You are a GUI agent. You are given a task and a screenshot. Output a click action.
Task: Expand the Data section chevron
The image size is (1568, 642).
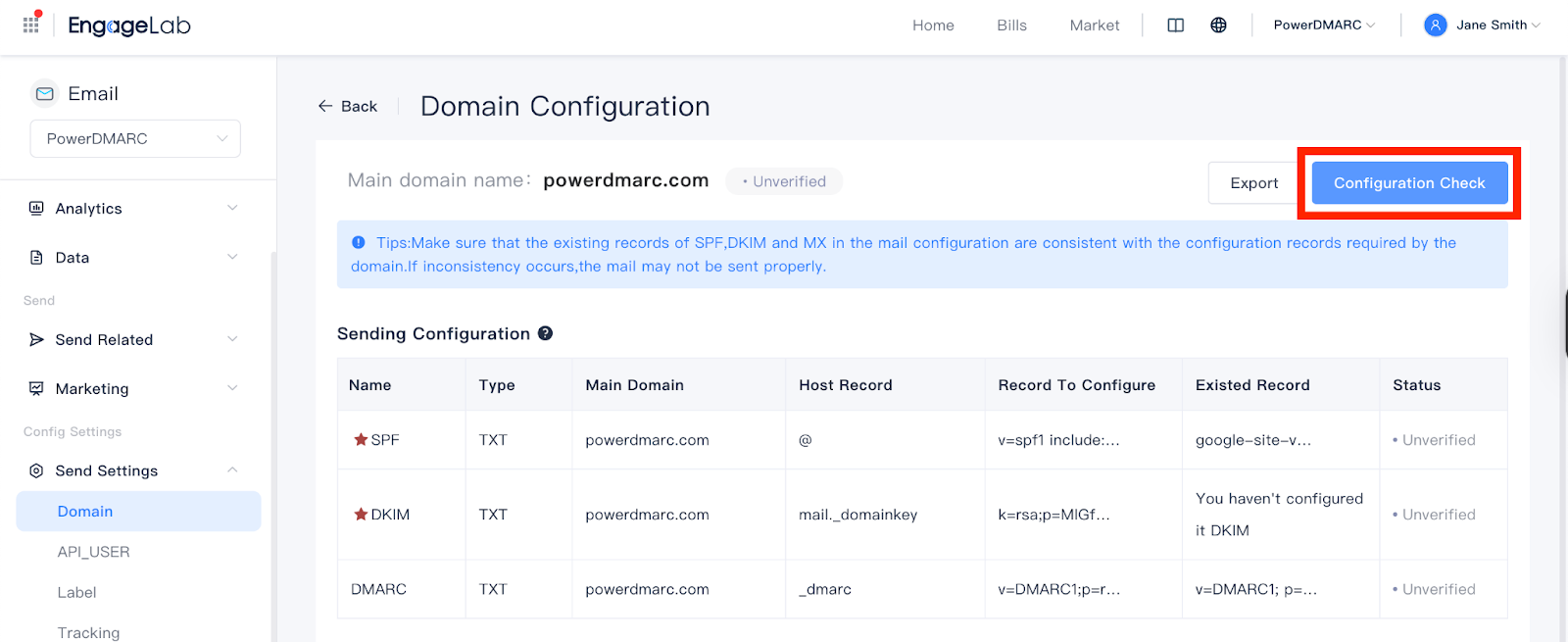232,257
